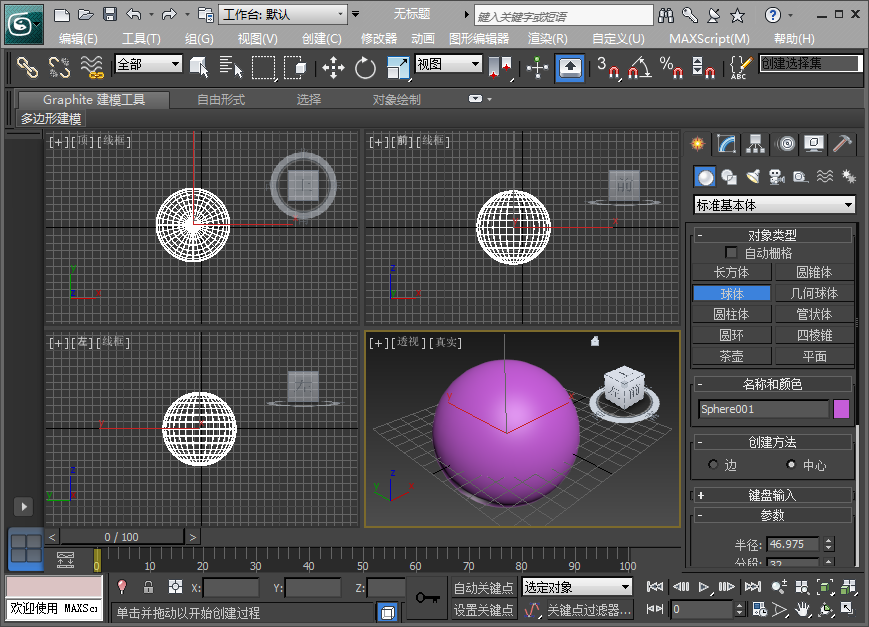Activate the Select and Rotate tool
Image resolution: width=869 pixels, height=627 pixels.
365,68
